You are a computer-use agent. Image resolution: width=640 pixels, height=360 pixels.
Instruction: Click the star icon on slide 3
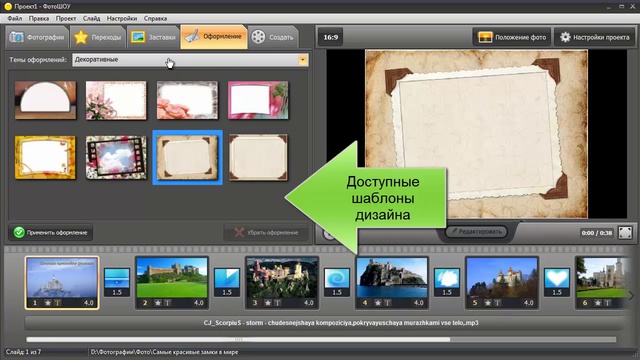coord(268,303)
